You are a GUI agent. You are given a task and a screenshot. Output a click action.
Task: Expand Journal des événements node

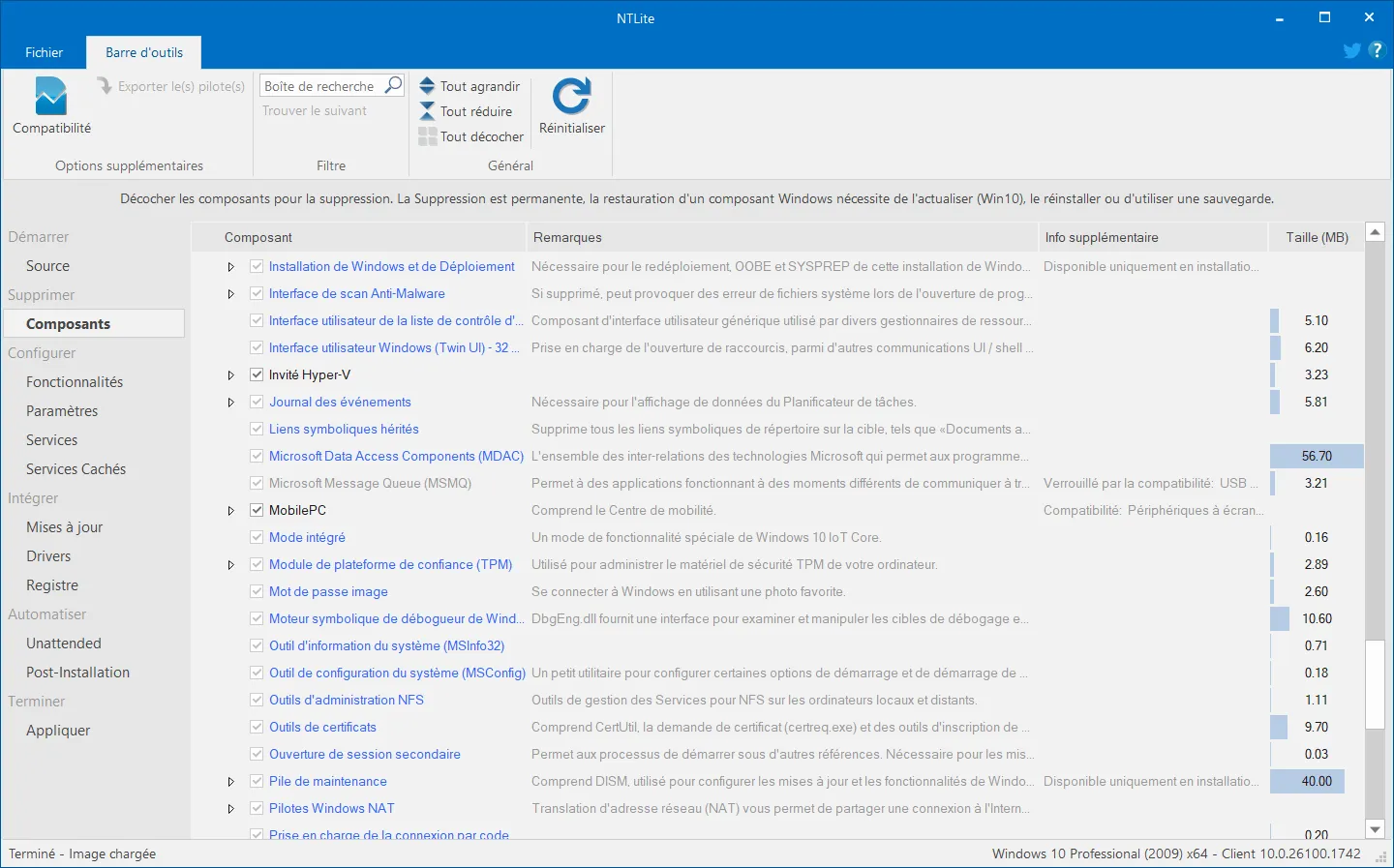[230, 402]
